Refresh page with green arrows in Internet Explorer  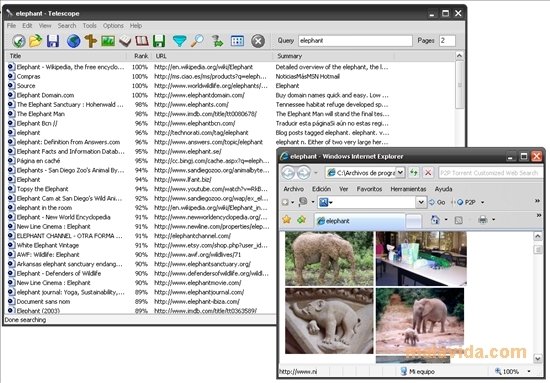tap(414, 173)
